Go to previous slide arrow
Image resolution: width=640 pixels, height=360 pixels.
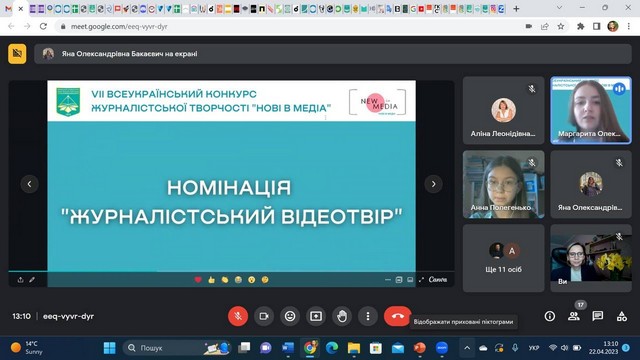click(29, 184)
